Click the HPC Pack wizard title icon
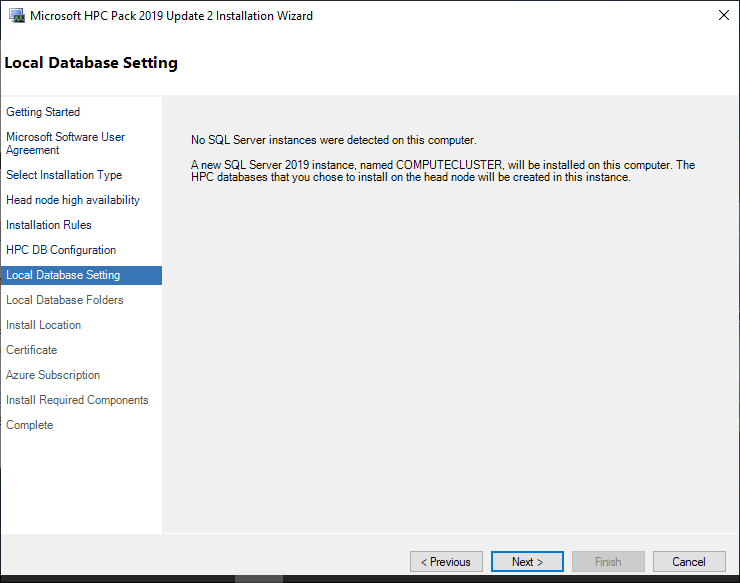 point(17,16)
